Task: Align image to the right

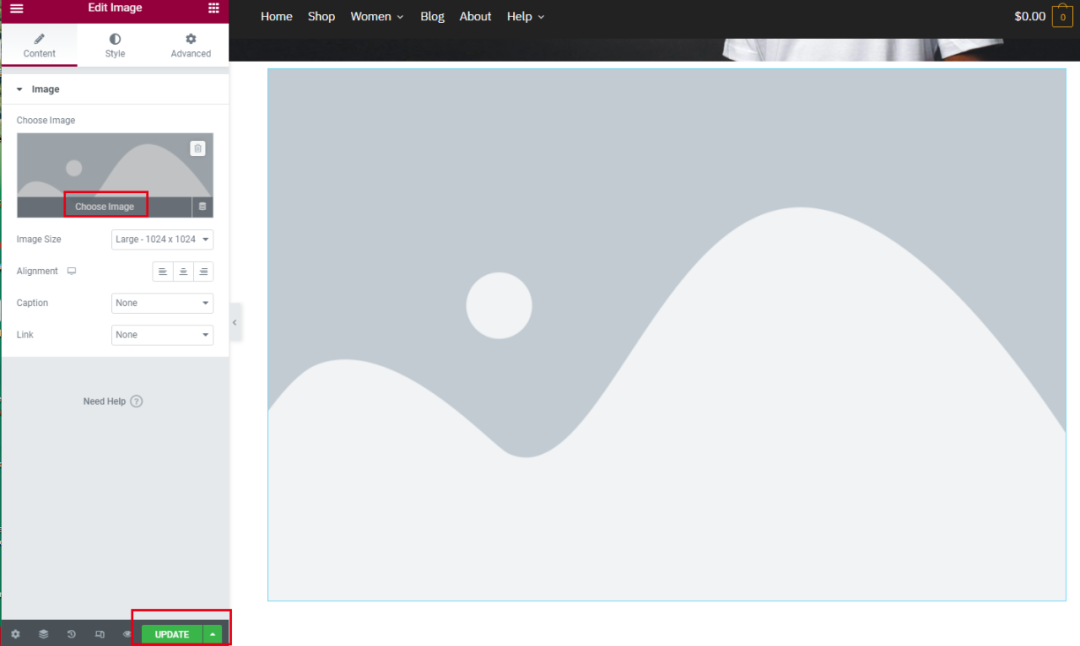Action: coord(203,272)
